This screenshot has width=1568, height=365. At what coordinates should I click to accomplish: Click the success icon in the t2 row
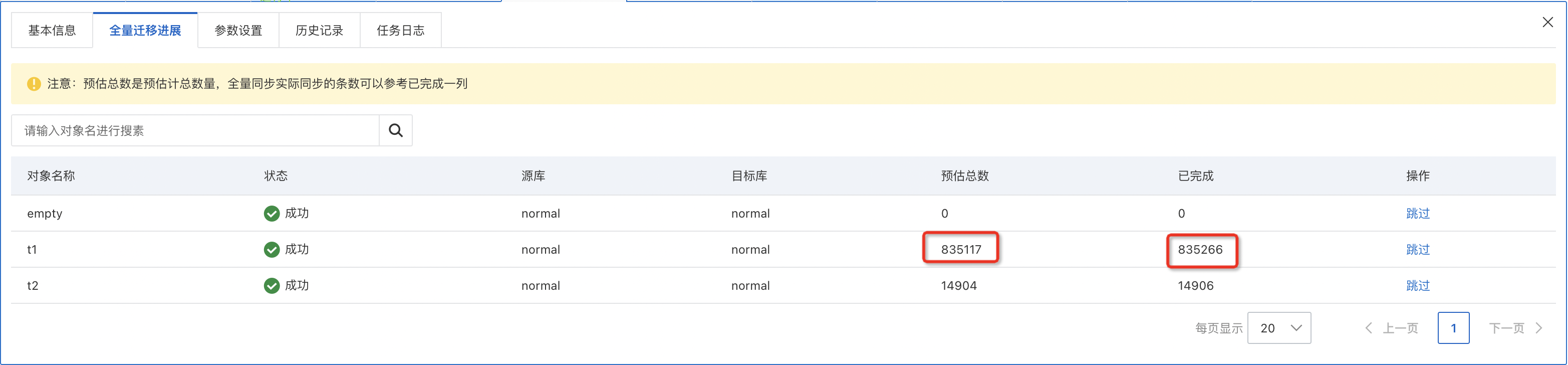point(272,285)
